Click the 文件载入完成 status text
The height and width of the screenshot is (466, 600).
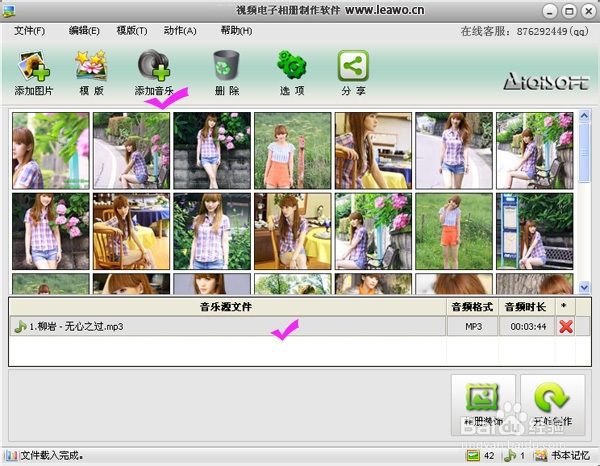pyautogui.click(x=52, y=455)
